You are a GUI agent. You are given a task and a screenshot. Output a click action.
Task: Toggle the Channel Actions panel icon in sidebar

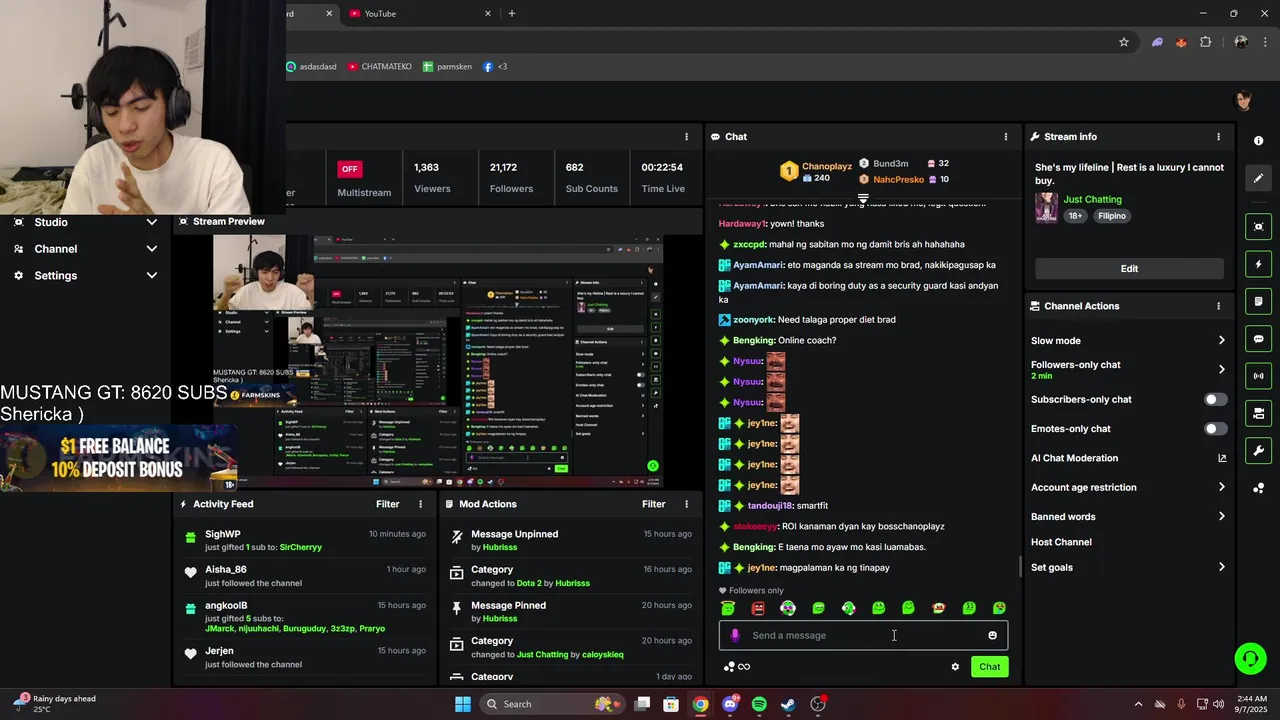coord(1258,413)
